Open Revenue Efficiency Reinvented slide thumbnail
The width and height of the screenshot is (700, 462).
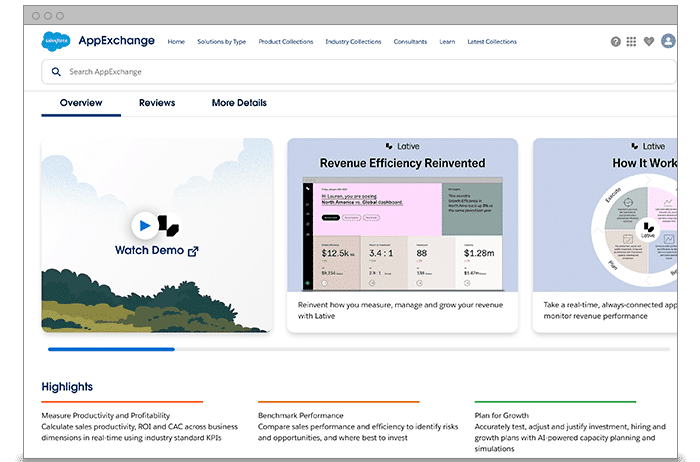pos(402,234)
